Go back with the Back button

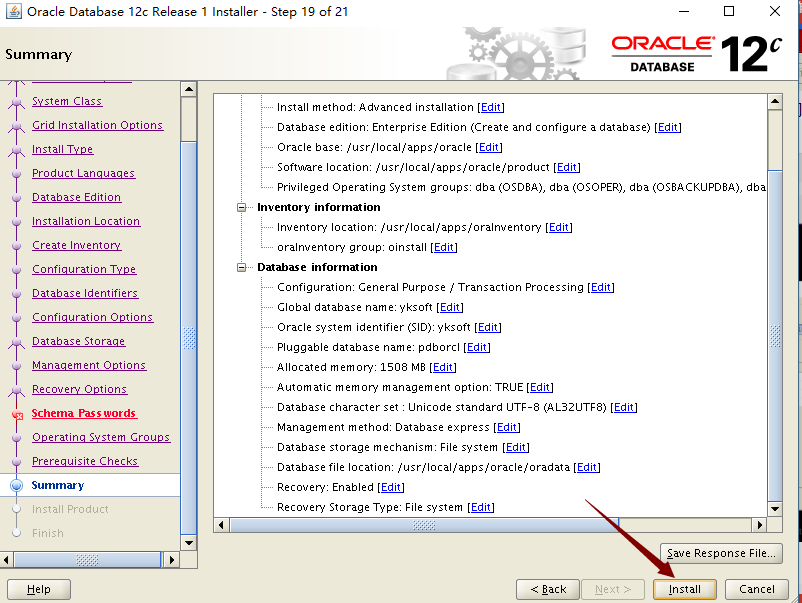click(x=548, y=589)
